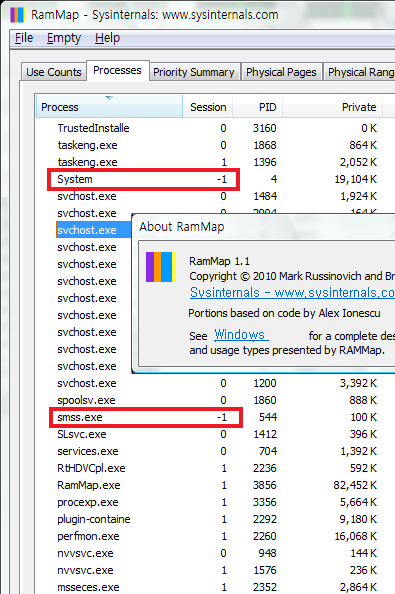The width and height of the screenshot is (395, 594).
Task: Follow the Windows link in About dialog
Action: tap(241, 335)
